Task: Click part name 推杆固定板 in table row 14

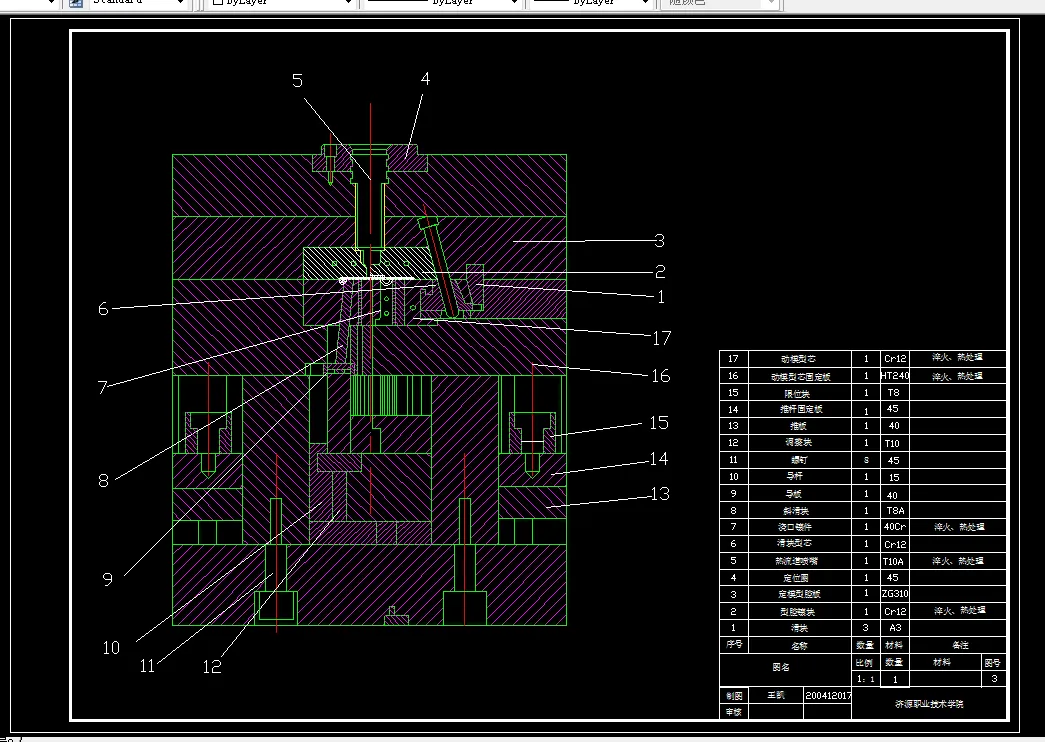Action: (x=801, y=409)
